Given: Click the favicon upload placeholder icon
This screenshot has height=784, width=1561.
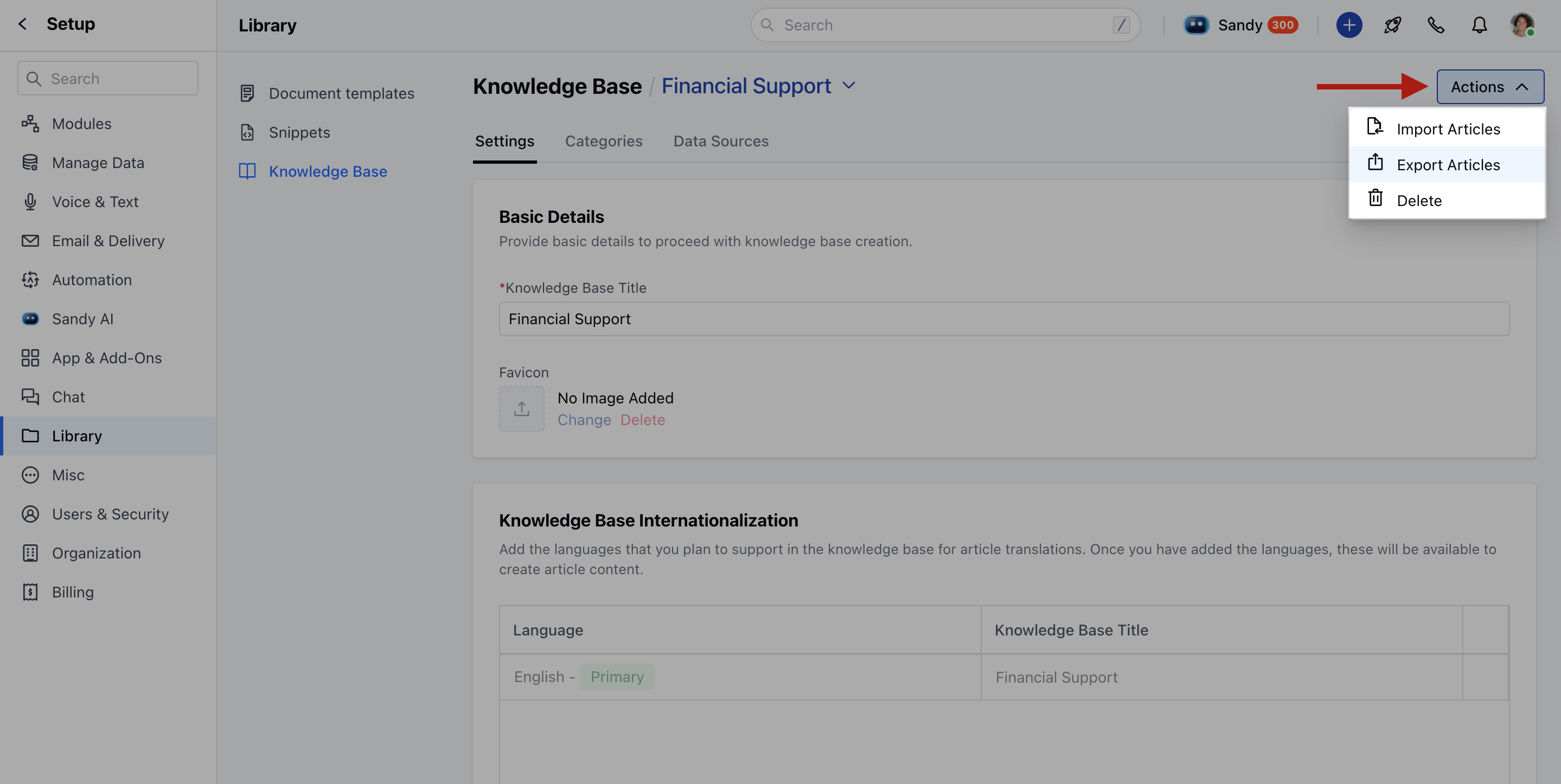Looking at the screenshot, I should [x=521, y=409].
